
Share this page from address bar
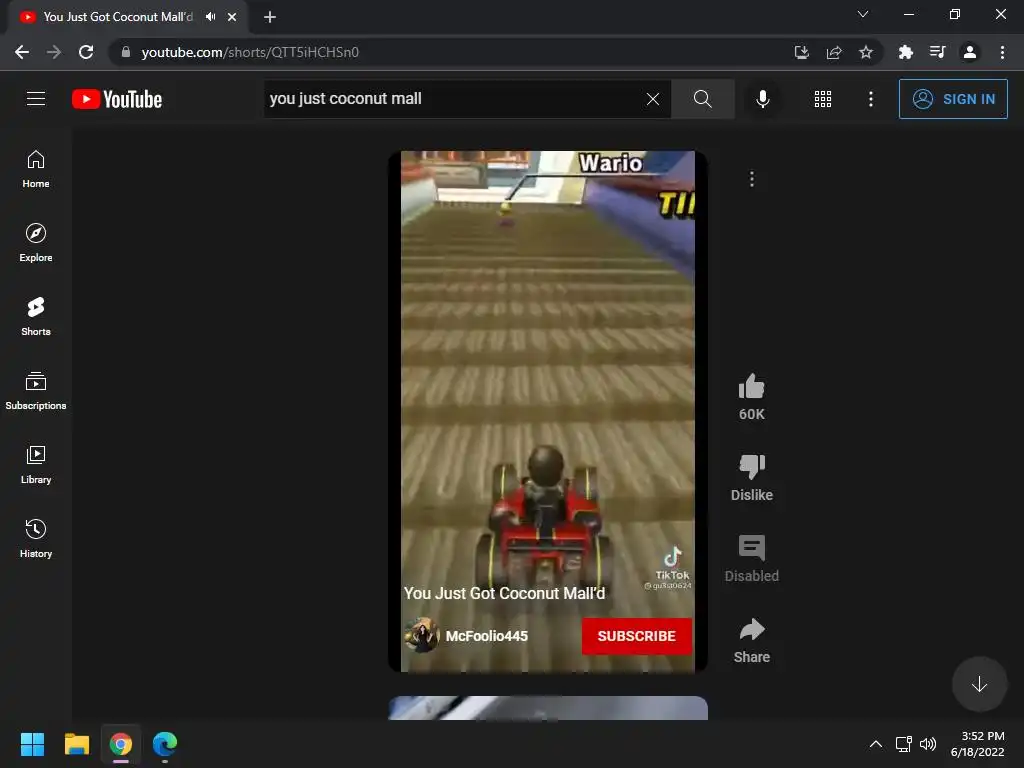834,52
